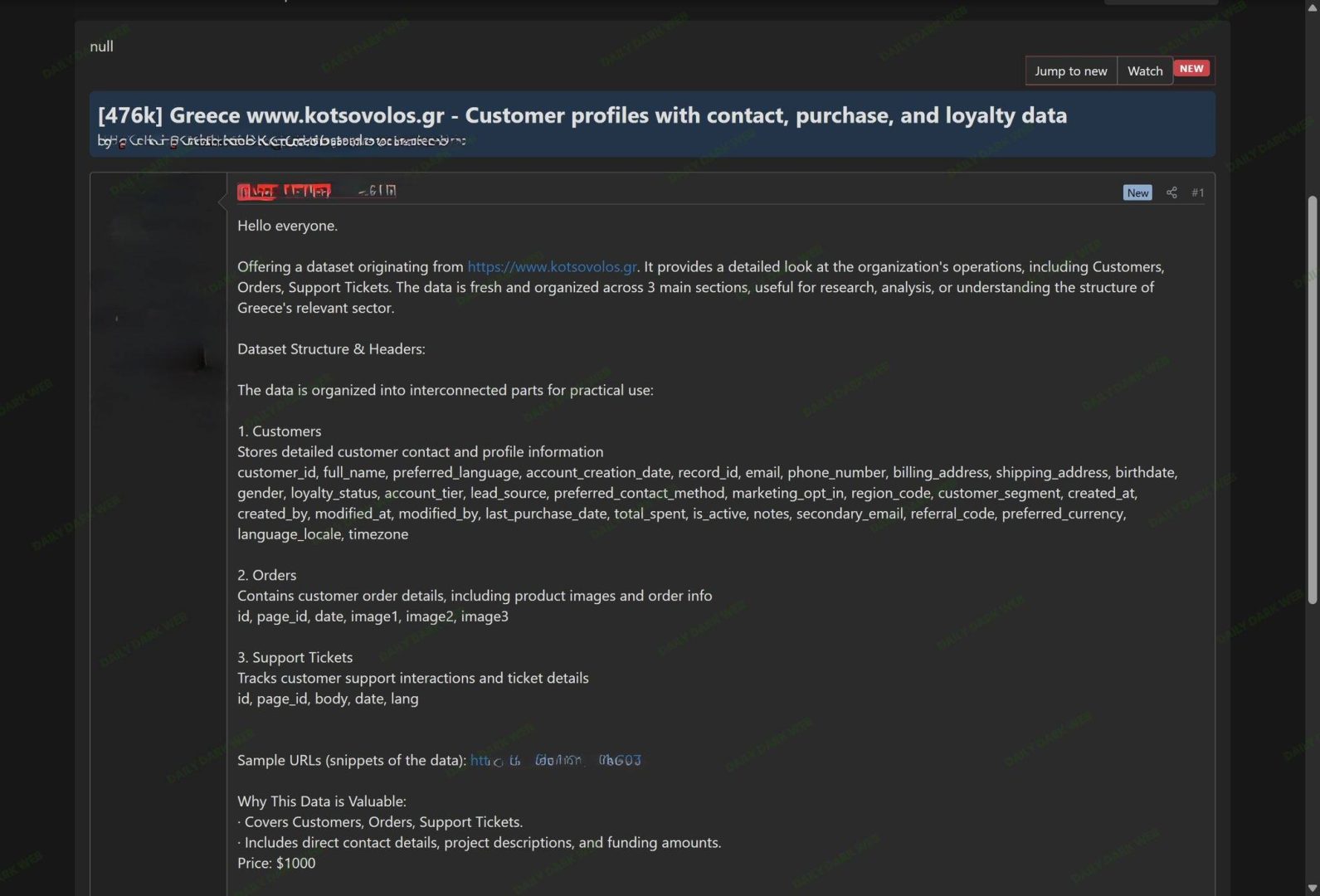Open the #1 post permalink
Image resolution: width=1320 pixels, height=896 pixels.
(1198, 192)
